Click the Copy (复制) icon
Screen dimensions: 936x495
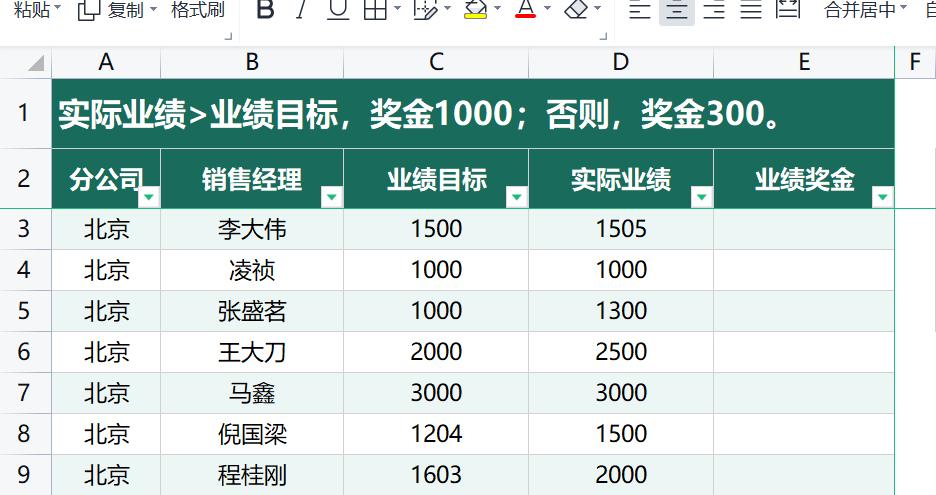coord(89,10)
